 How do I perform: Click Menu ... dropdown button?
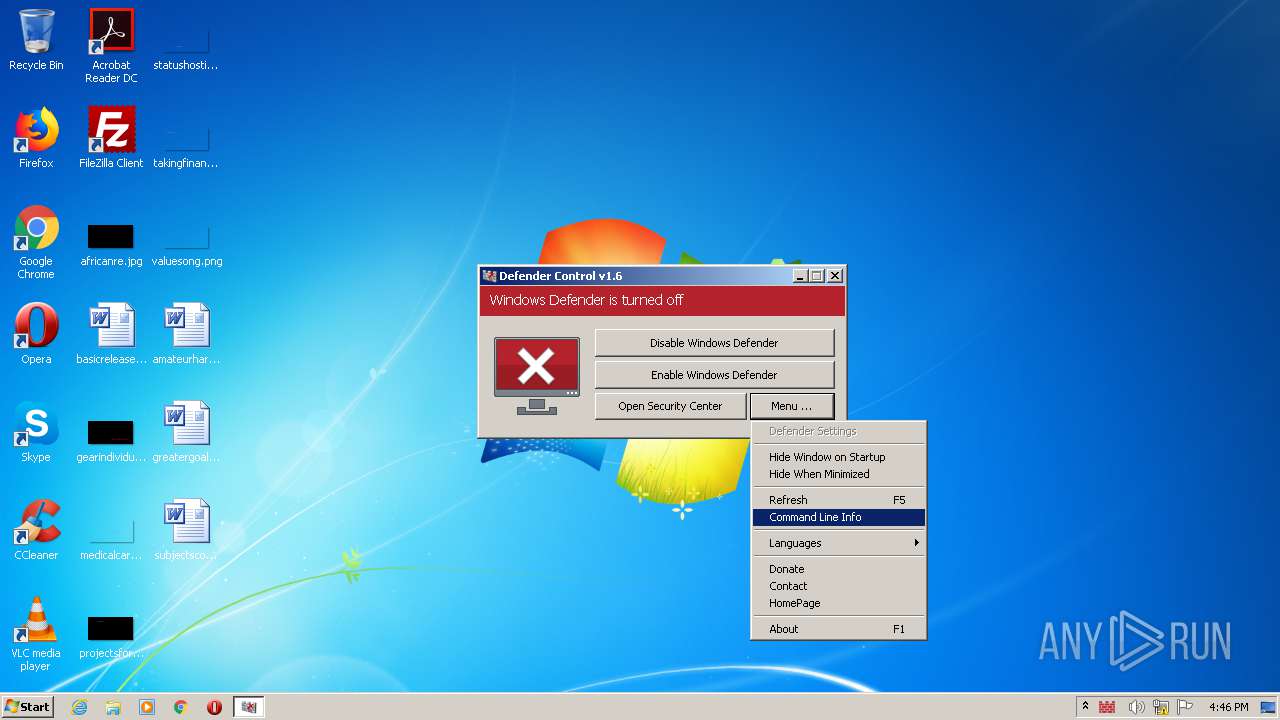click(791, 406)
